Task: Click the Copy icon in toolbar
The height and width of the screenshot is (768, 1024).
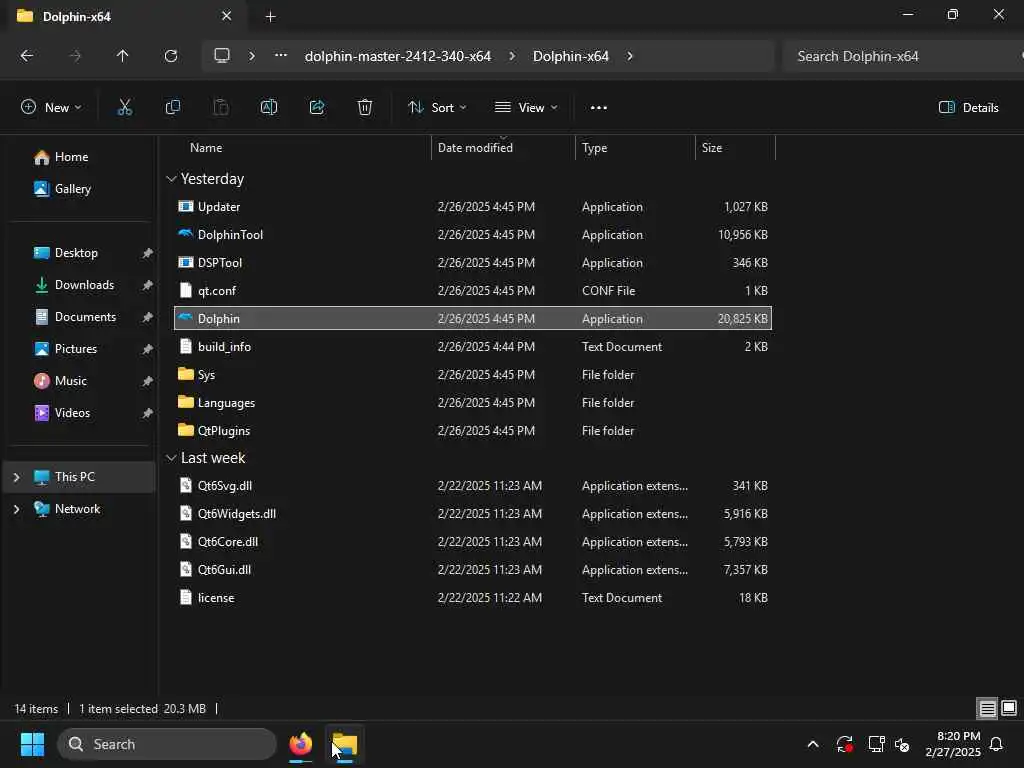Action: click(172, 108)
